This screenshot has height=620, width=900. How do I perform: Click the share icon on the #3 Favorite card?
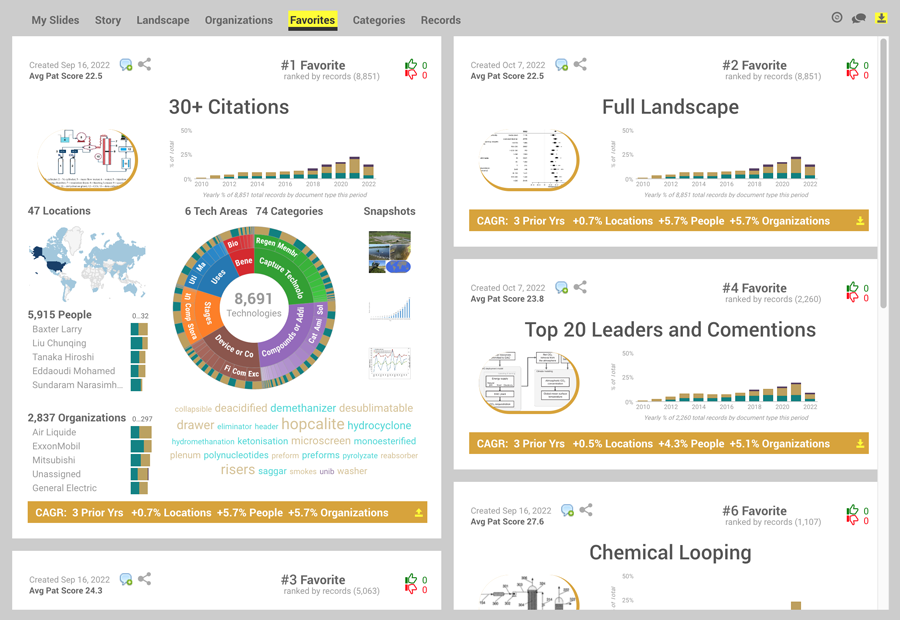(x=144, y=579)
